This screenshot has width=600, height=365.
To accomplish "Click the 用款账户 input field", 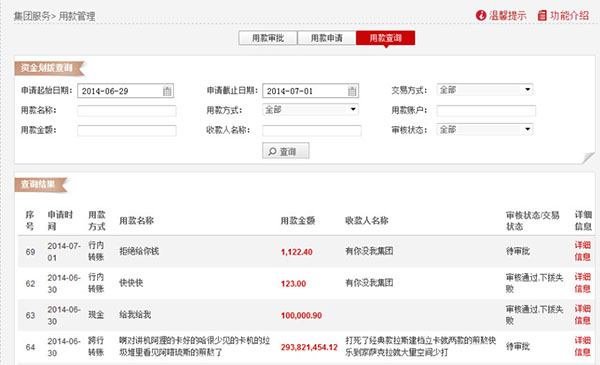I will (486, 111).
